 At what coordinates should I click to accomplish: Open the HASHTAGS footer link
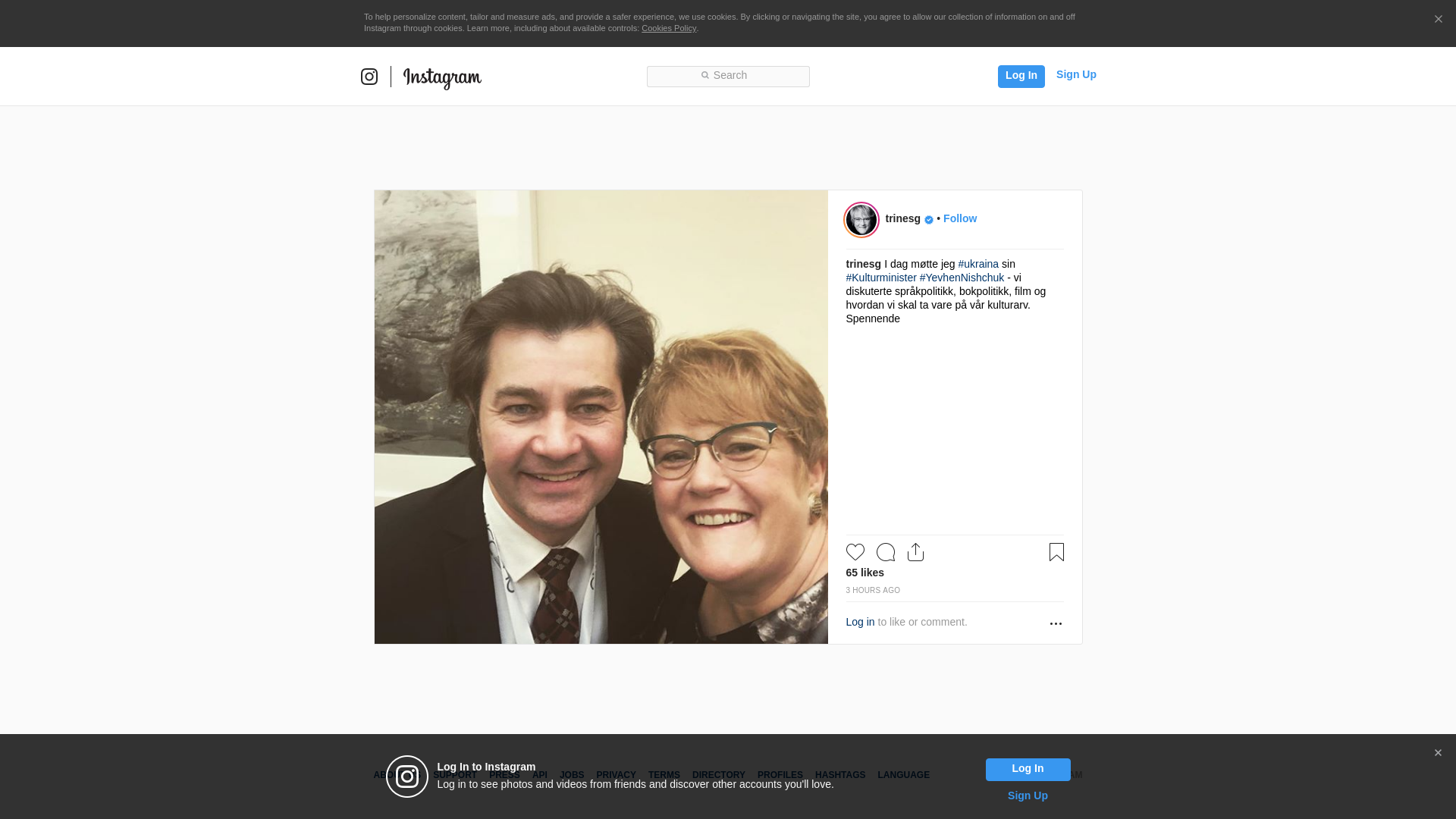839,775
